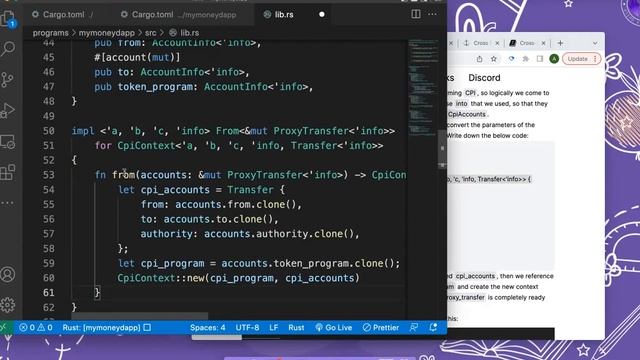Click the unsaved-changes dot on lib.rs tab
Viewport: 640px width, 360px height.
point(322,14)
